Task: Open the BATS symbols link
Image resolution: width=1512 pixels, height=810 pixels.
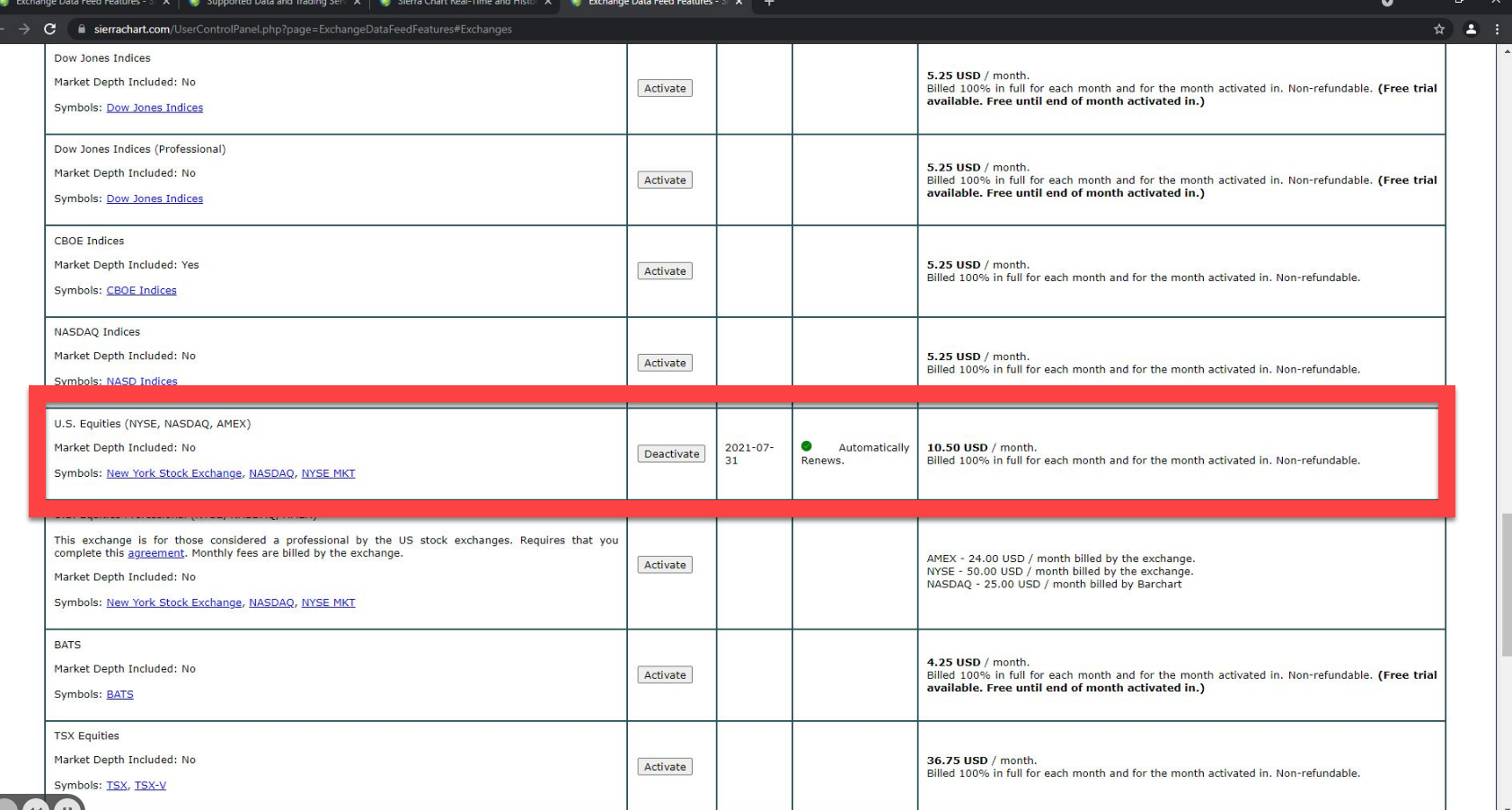Action: 119,694
